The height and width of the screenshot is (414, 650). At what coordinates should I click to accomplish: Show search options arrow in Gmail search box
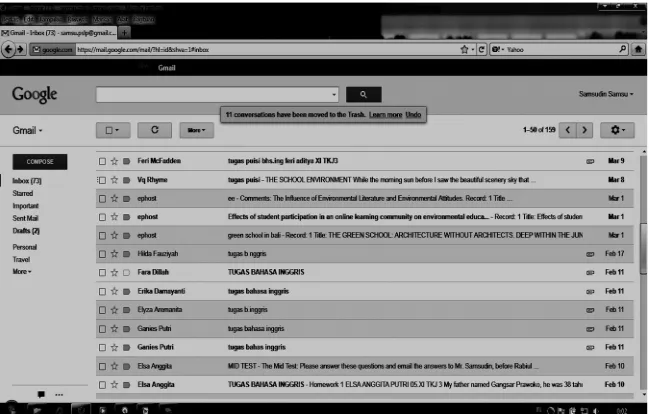tap(334, 94)
